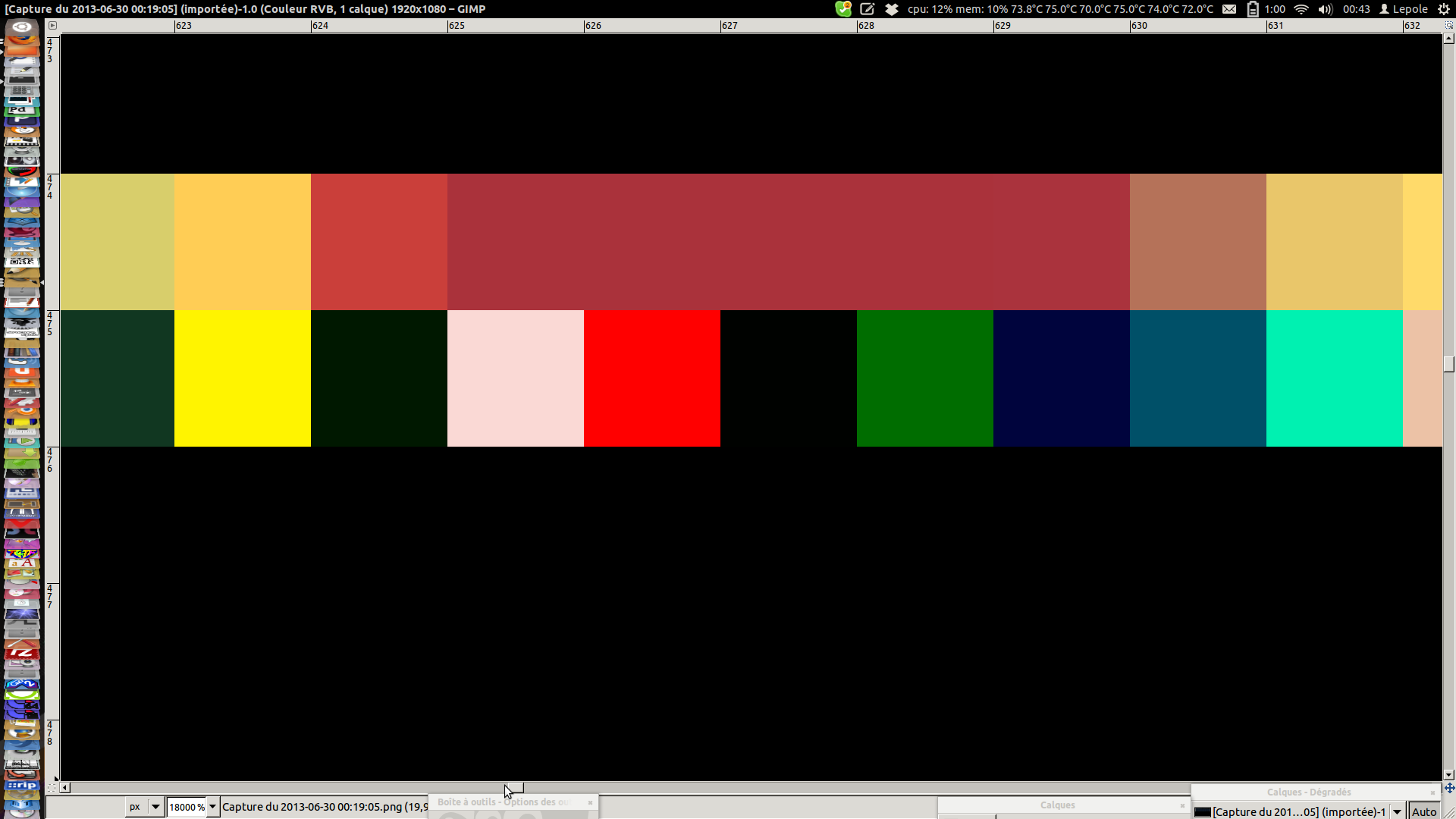Click the pure yellow pixel on canvas
1456x819 pixels.
(243, 378)
